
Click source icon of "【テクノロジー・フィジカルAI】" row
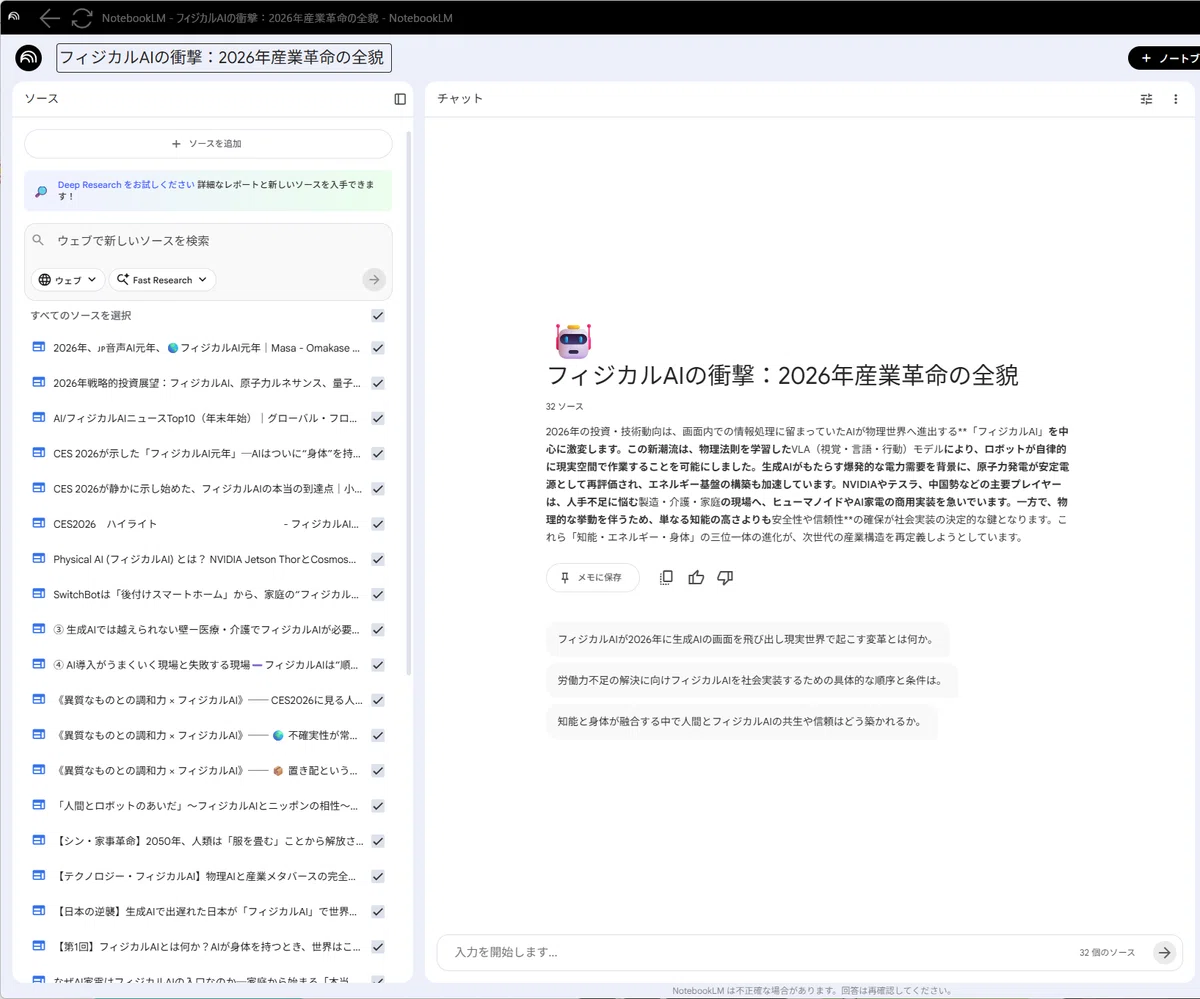point(39,876)
